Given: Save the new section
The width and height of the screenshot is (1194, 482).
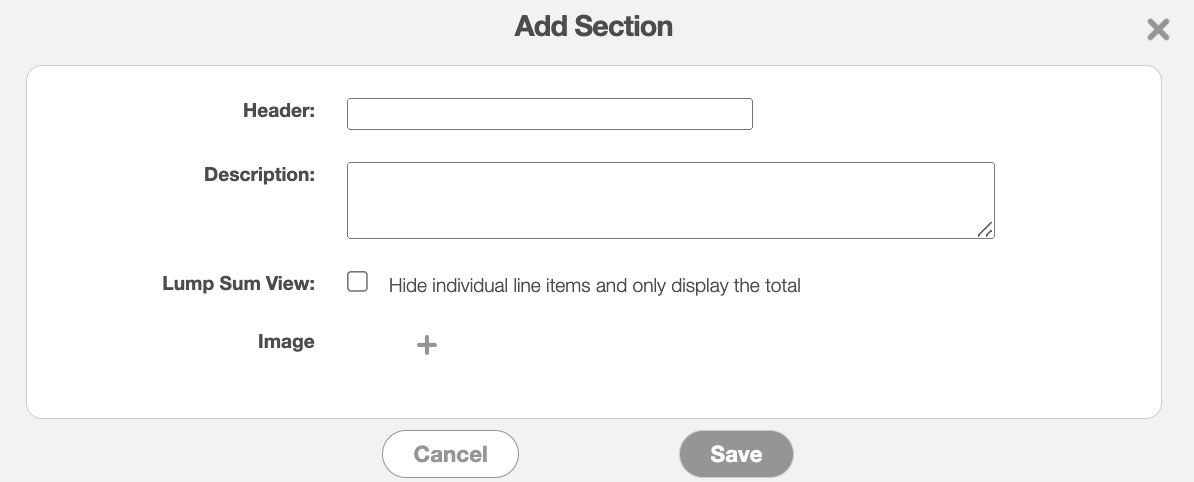Looking at the screenshot, I should click(736, 454).
